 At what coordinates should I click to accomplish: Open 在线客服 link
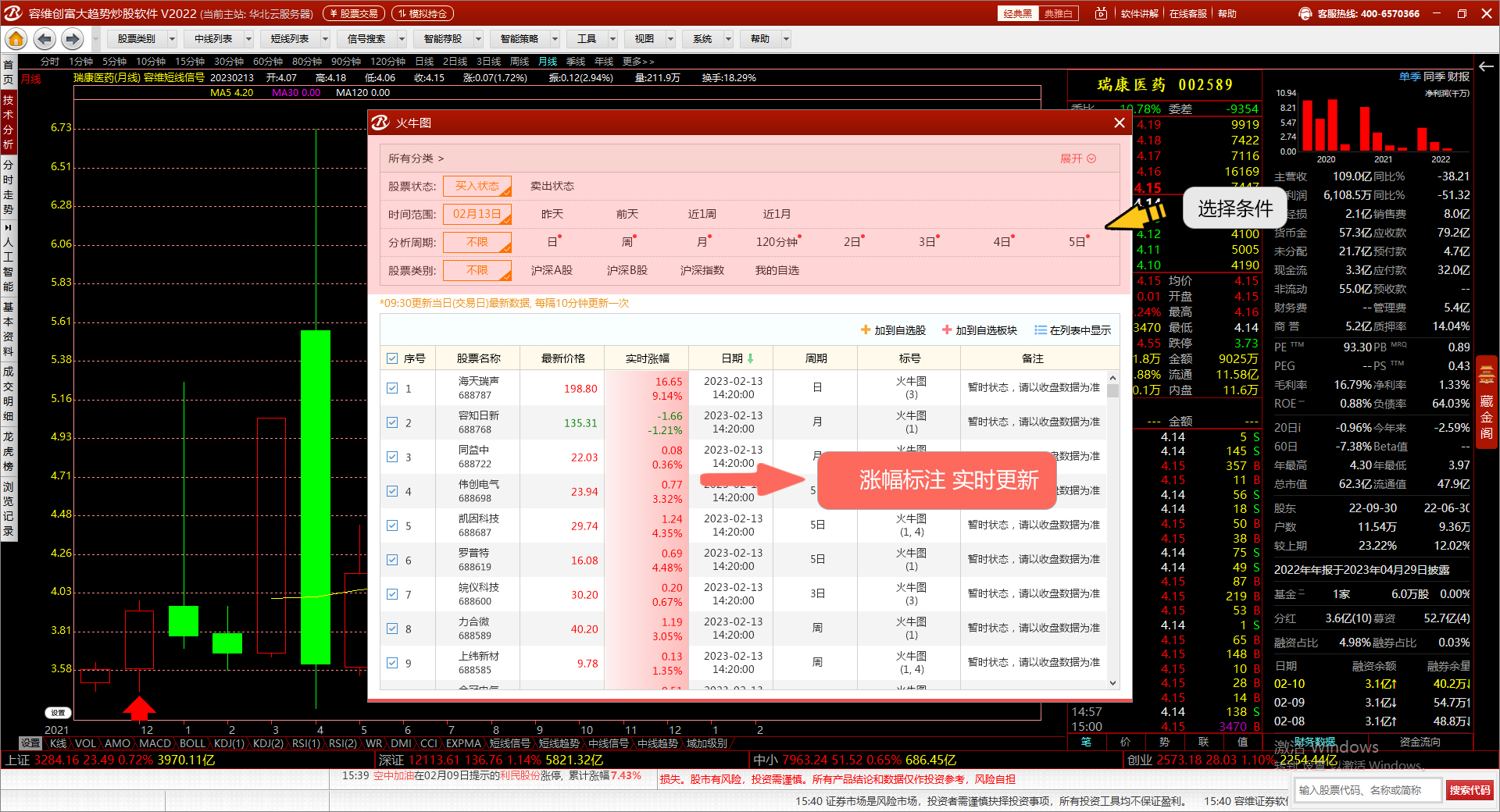1187,13
